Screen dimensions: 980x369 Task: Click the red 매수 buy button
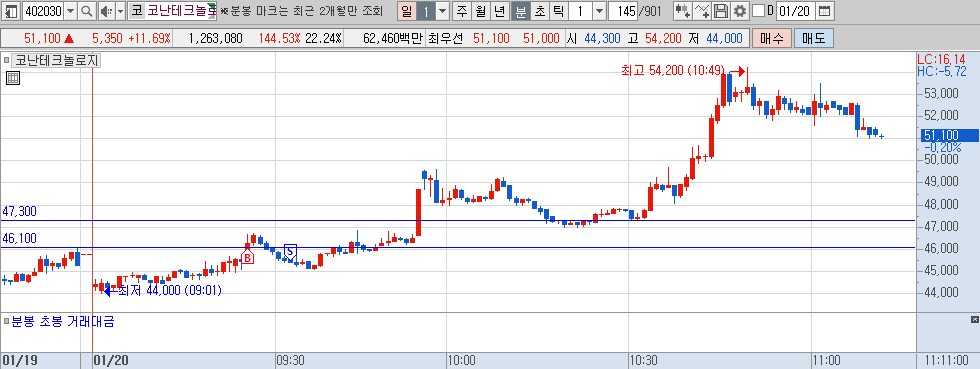(x=772, y=39)
